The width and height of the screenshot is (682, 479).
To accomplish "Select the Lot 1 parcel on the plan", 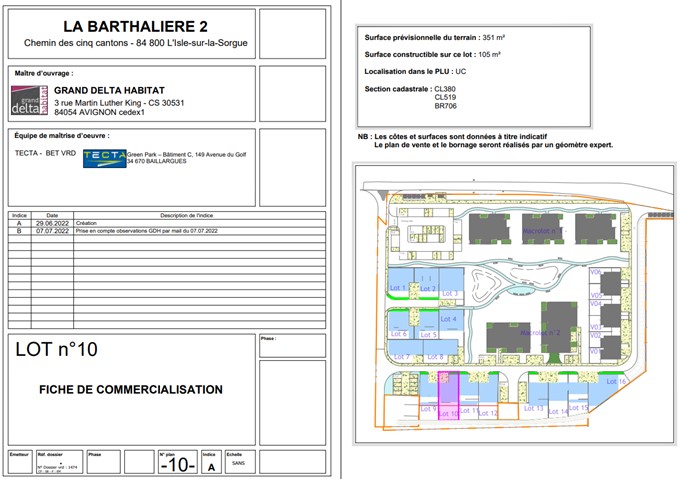I will coord(398,288).
